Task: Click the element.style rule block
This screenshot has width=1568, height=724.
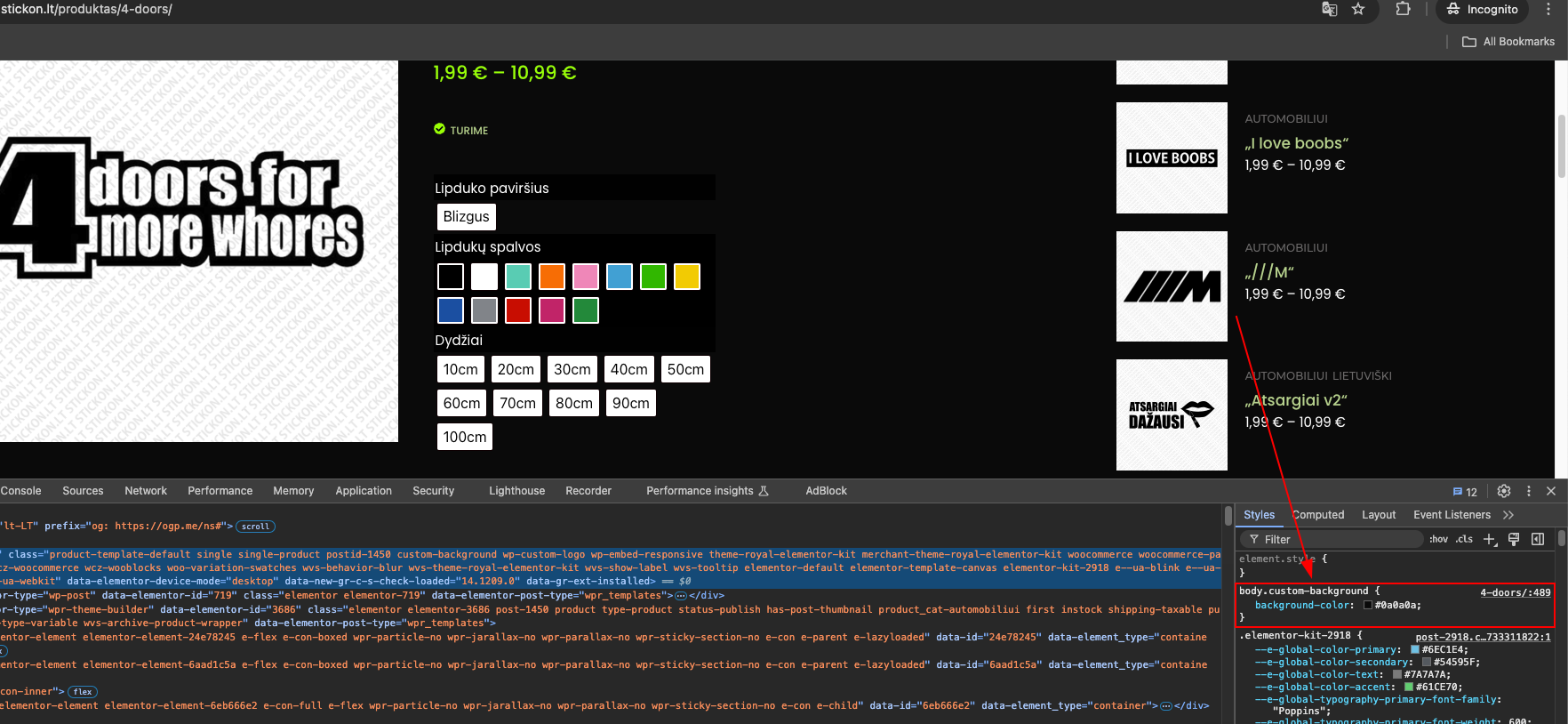Action: [x=1396, y=566]
